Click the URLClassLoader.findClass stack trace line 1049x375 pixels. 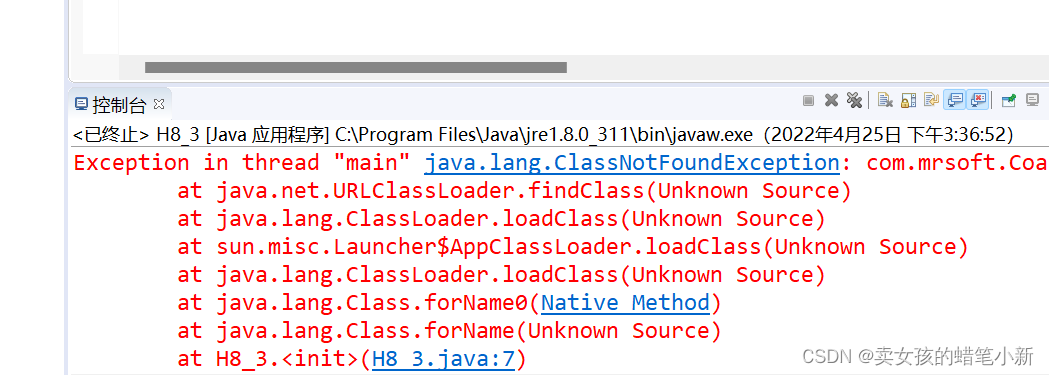pyautogui.click(x=514, y=191)
